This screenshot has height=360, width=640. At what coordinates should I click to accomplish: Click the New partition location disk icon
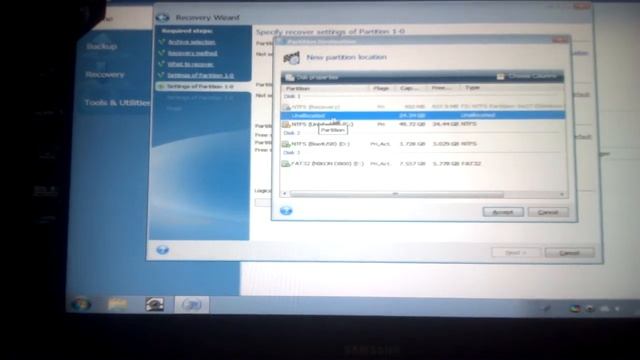coord(292,58)
